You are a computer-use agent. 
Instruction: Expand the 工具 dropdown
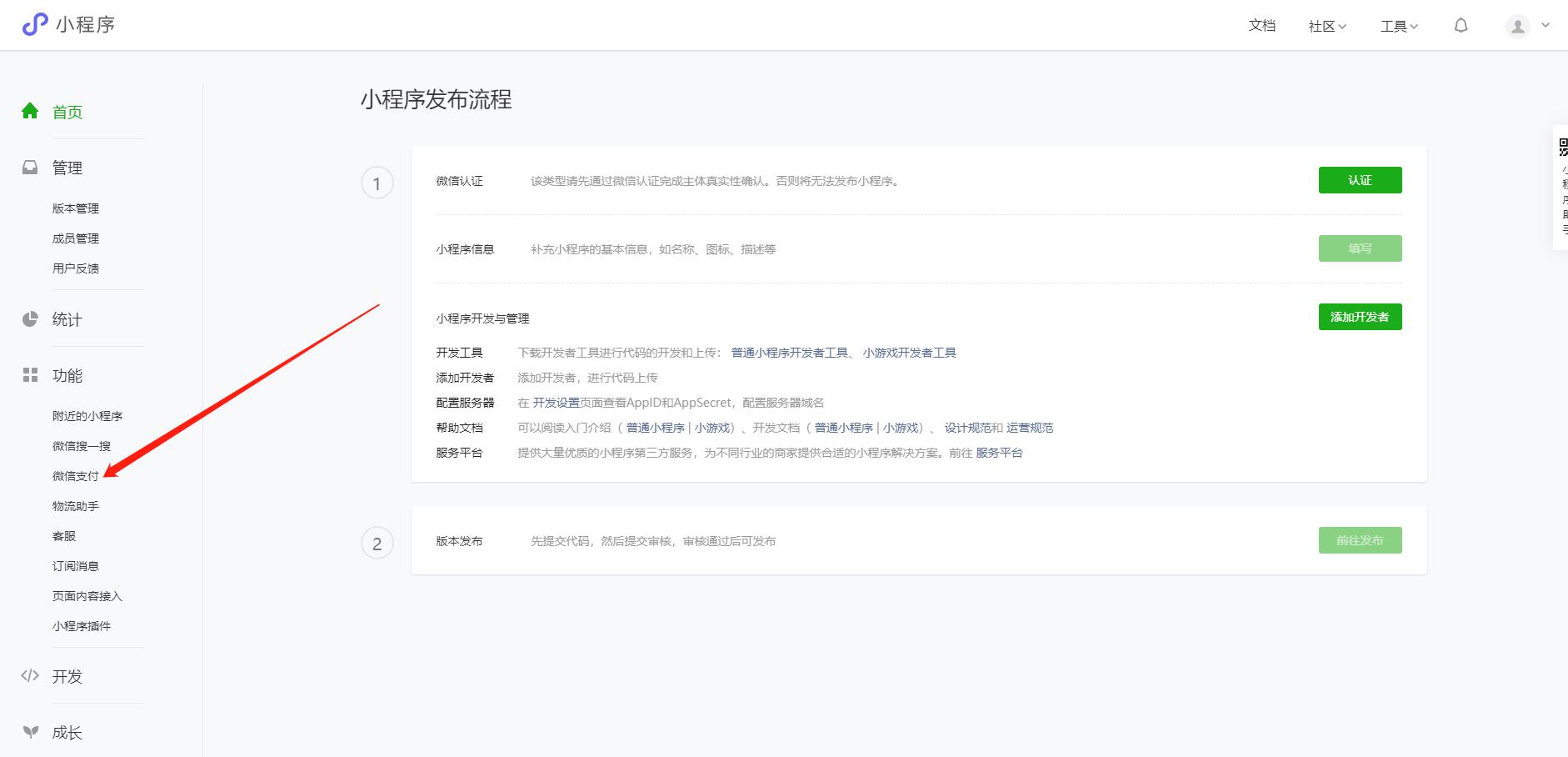coord(1398,26)
